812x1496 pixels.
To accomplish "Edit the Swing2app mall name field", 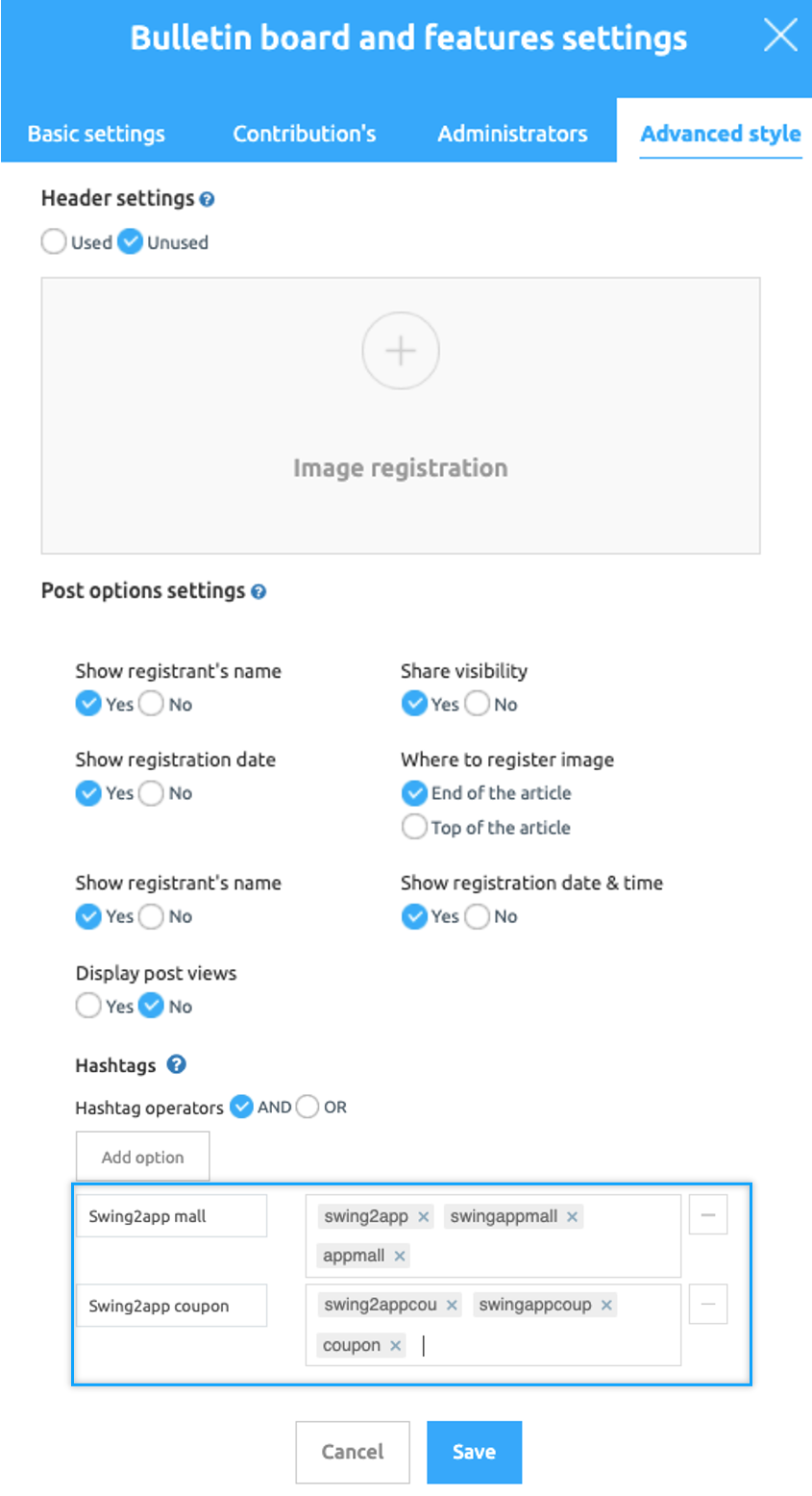I will click(x=171, y=1216).
